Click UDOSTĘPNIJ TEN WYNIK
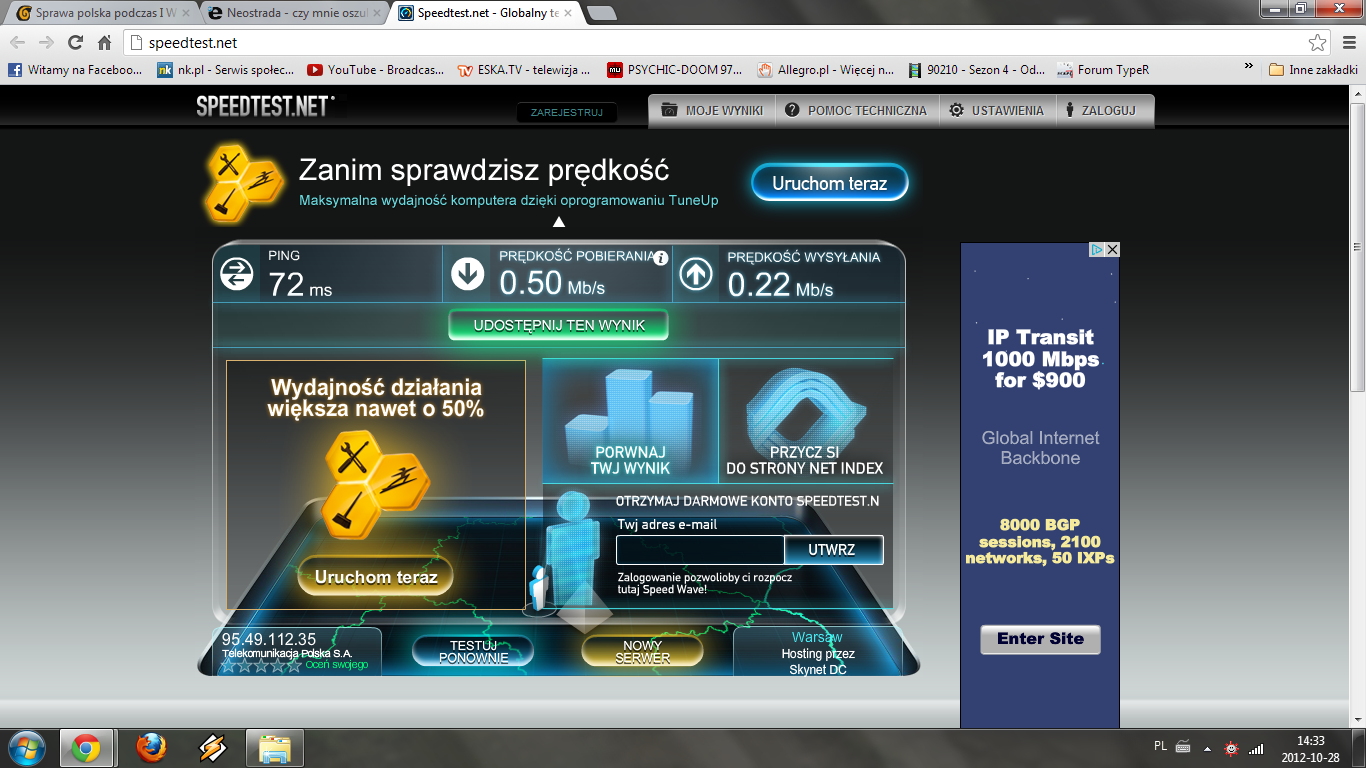This screenshot has height=769, width=1366. [x=558, y=325]
